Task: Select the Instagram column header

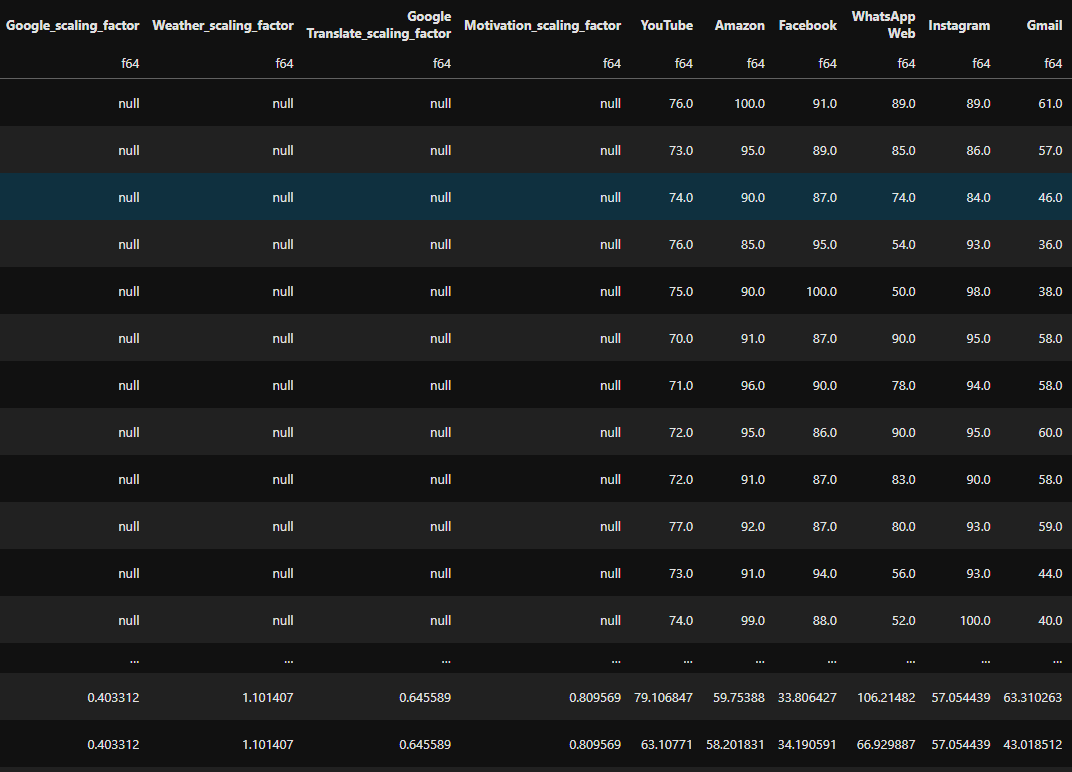Action: (958, 25)
